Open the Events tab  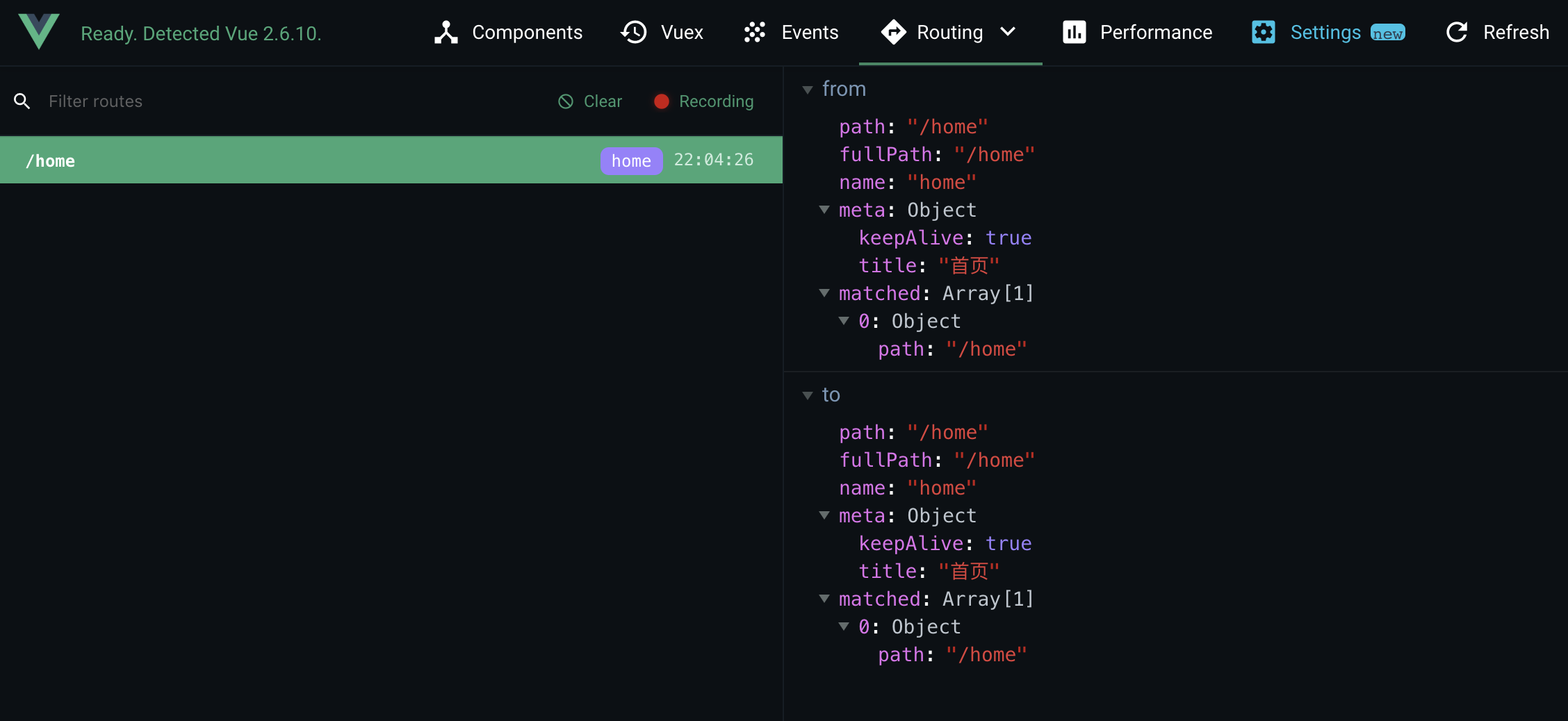tap(790, 33)
